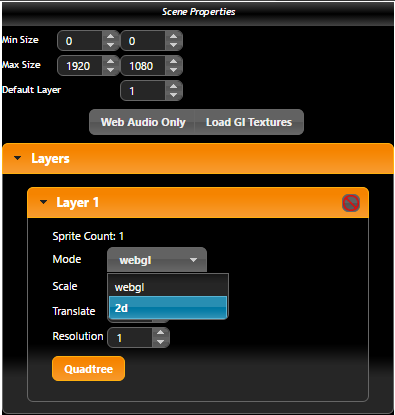Decrease the Default Layer value

coord(173,95)
